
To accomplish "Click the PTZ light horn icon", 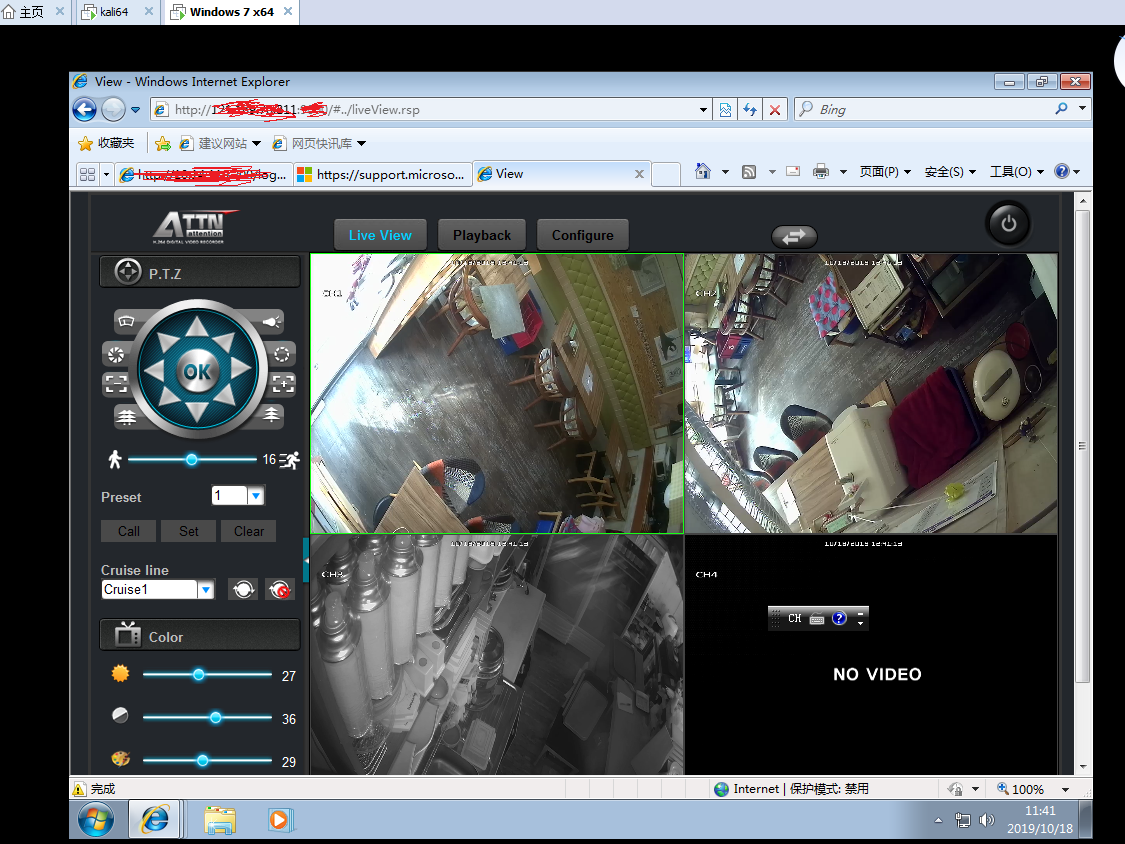I will pyautogui.click(x=271, y=322).
